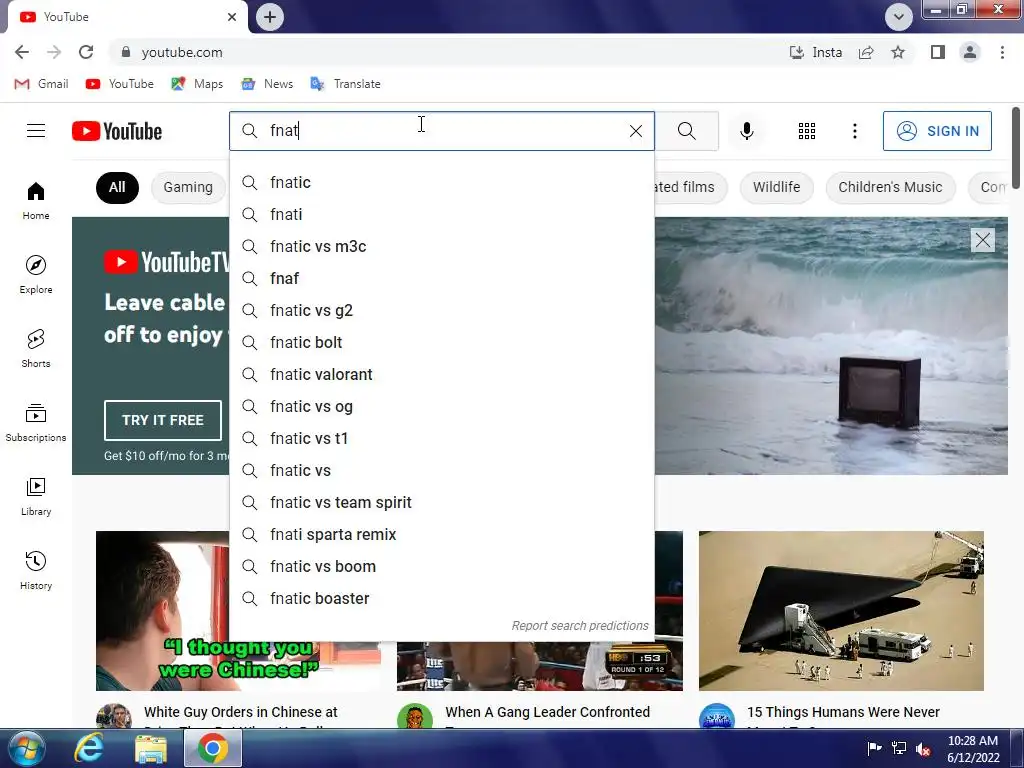Choose 'fnati sparta remix' suggestion
1024x768 pixels.
441,534
